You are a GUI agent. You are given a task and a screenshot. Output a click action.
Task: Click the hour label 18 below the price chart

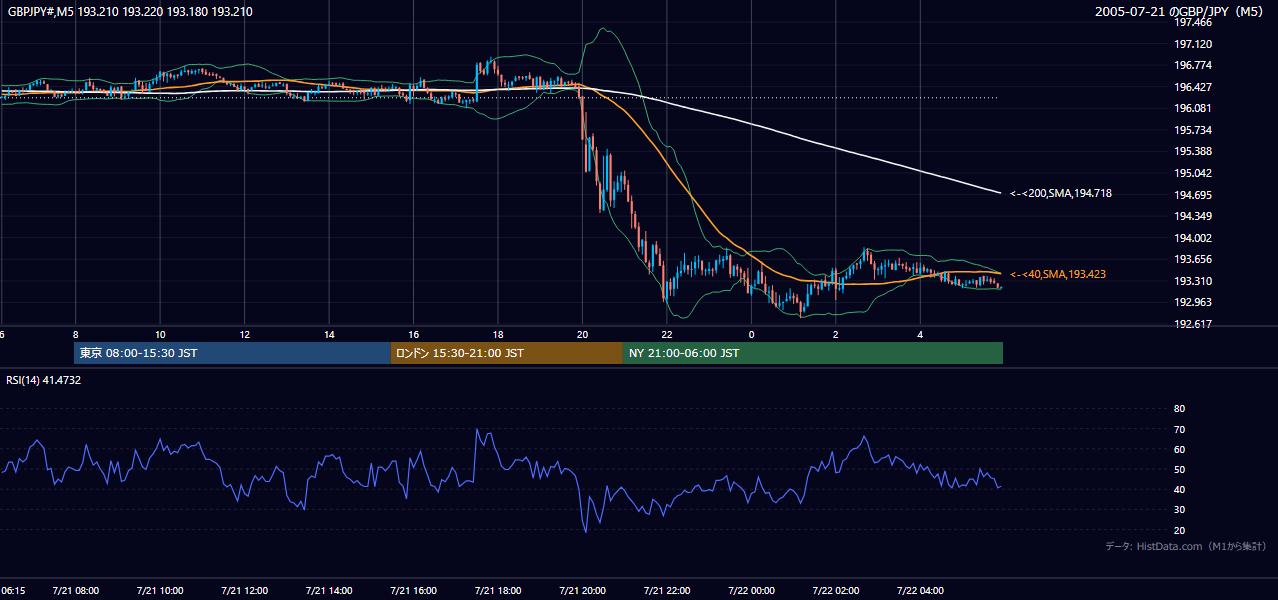pyautogui.click(x=498, y=334)
